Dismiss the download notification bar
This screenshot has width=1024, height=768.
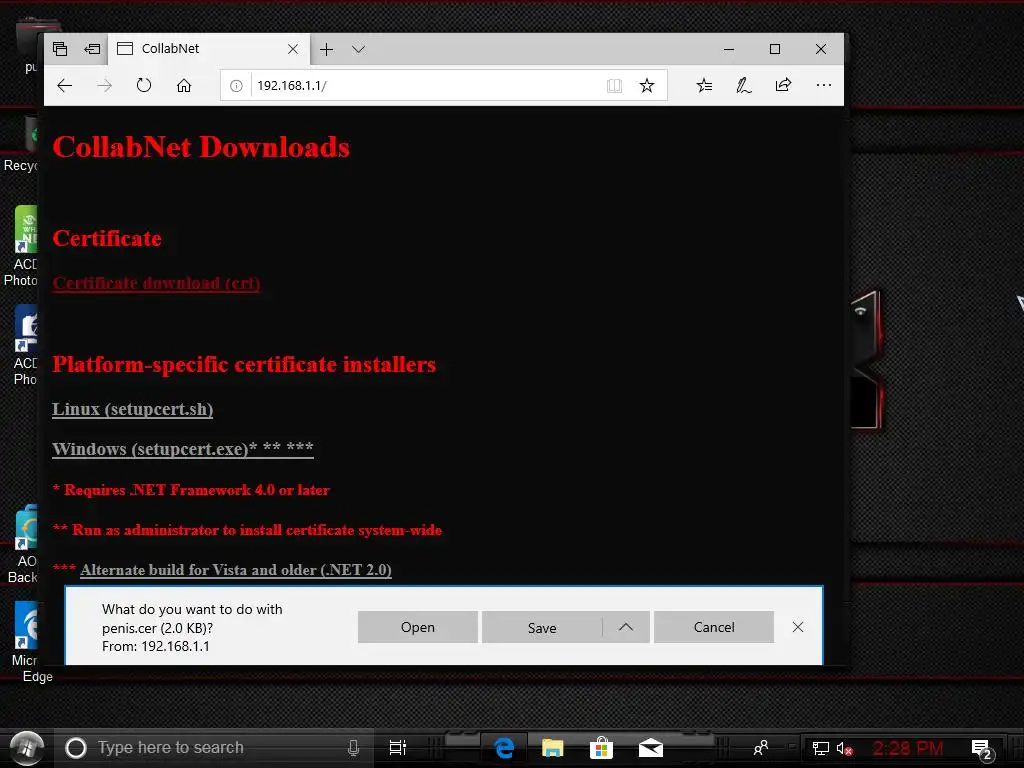(x=797, y=627)
